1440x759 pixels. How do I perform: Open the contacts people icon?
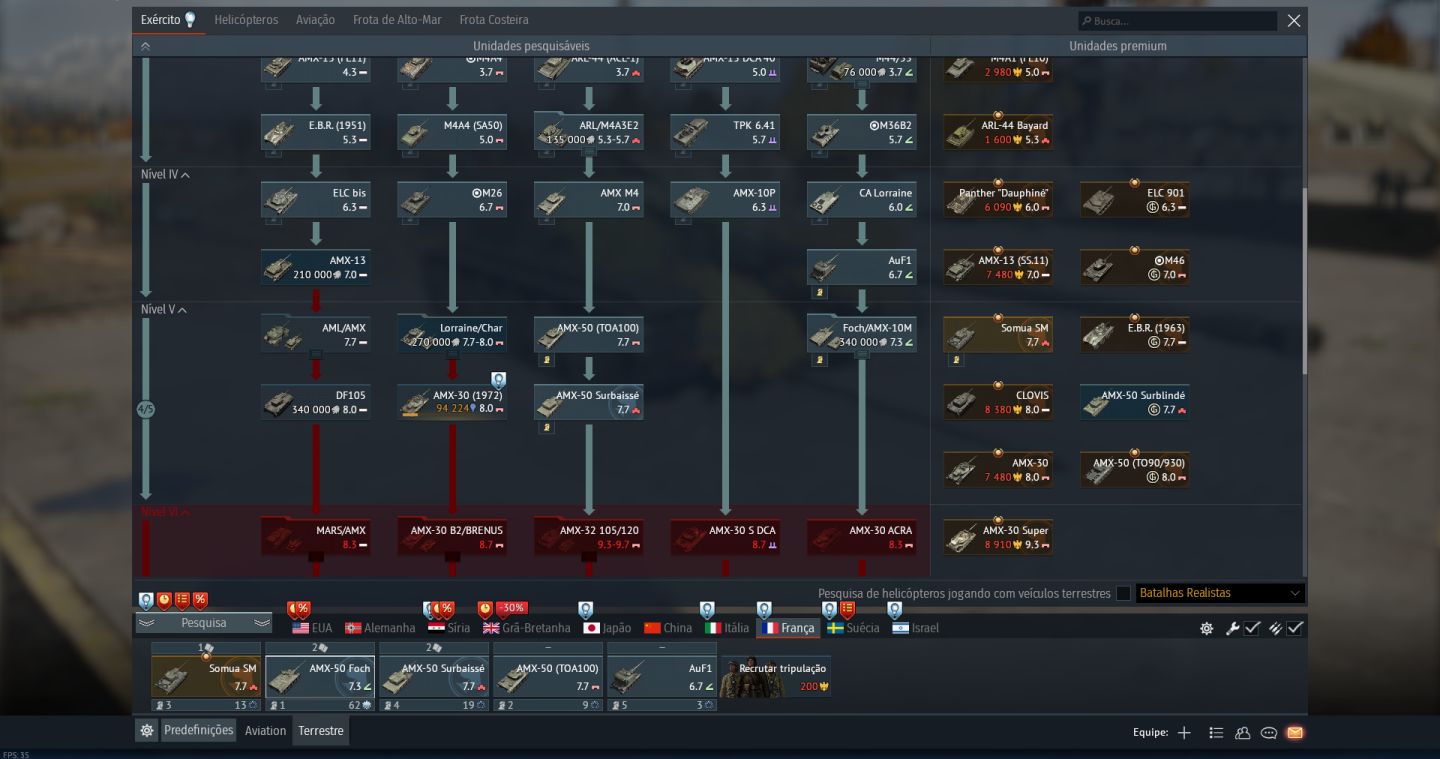point(1243,733)
